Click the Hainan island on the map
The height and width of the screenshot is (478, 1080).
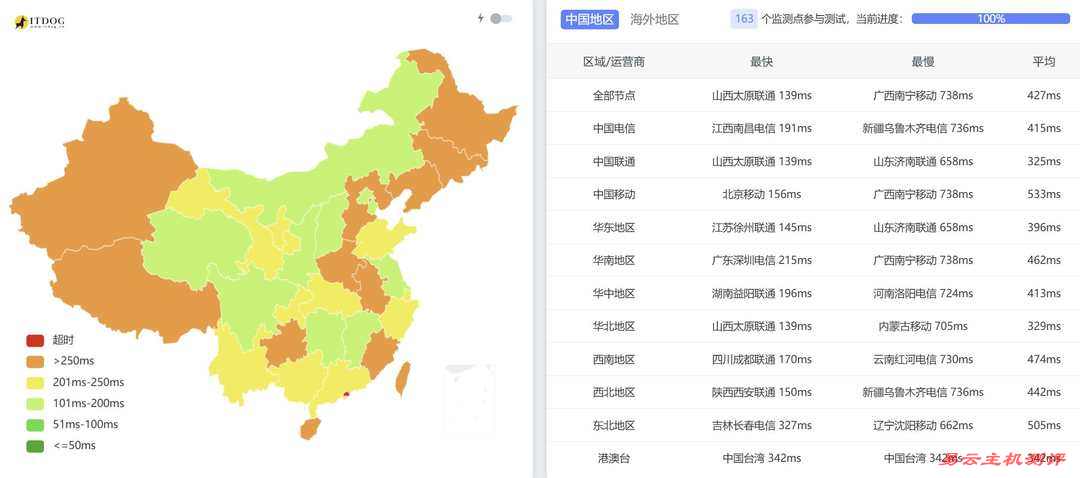[310, 428]
